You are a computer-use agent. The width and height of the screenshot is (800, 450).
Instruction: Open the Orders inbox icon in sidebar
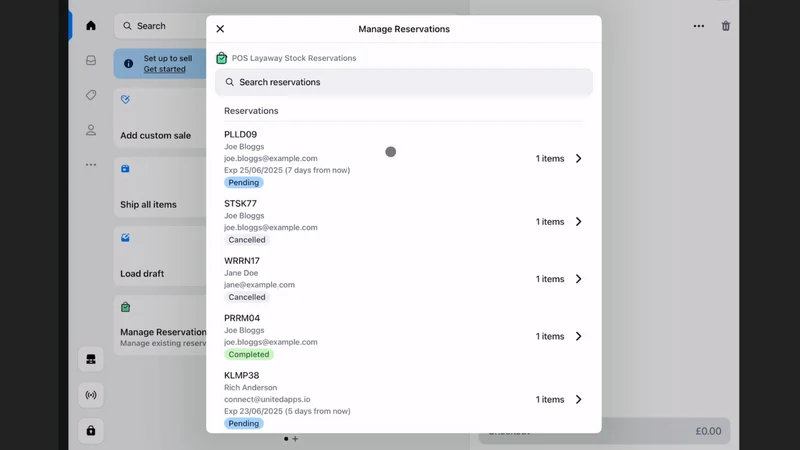click(x=91, y=60)
